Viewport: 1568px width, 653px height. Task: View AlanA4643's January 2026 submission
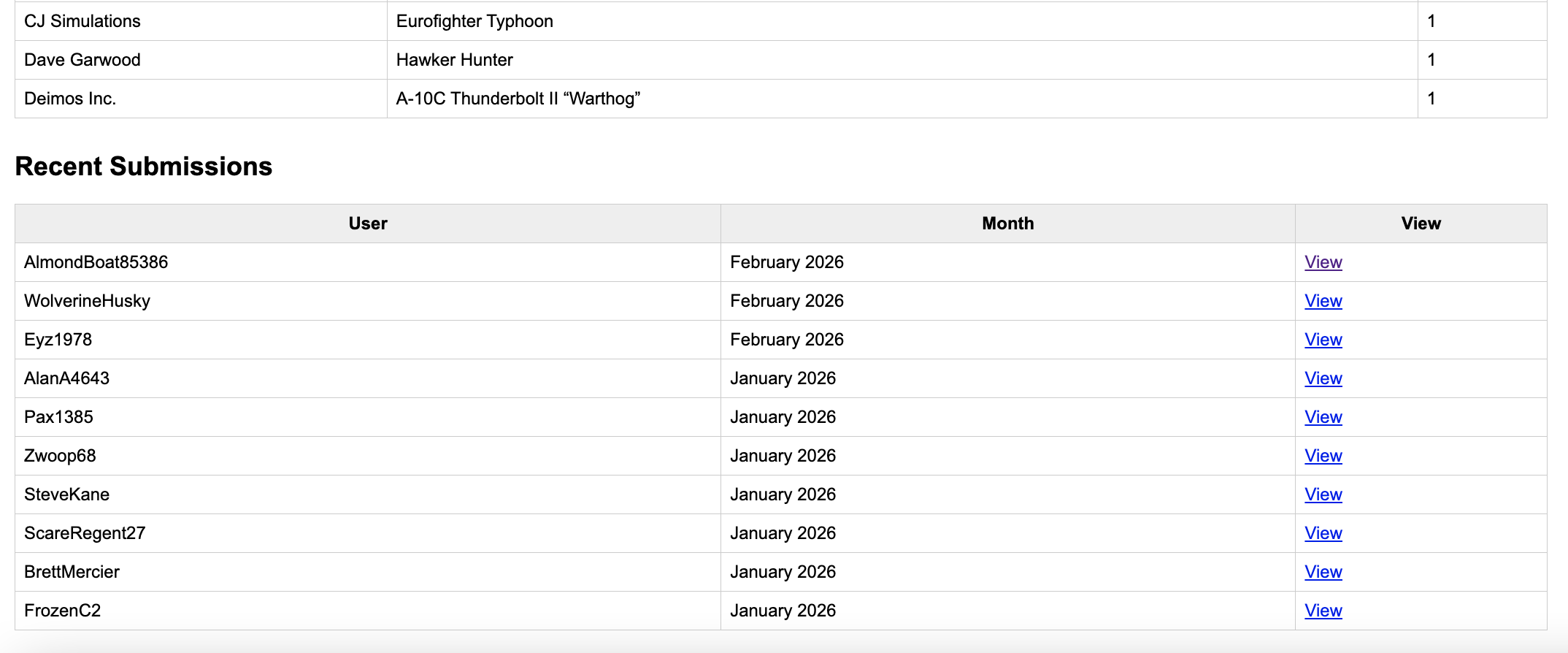click(x=1323, y=378)
